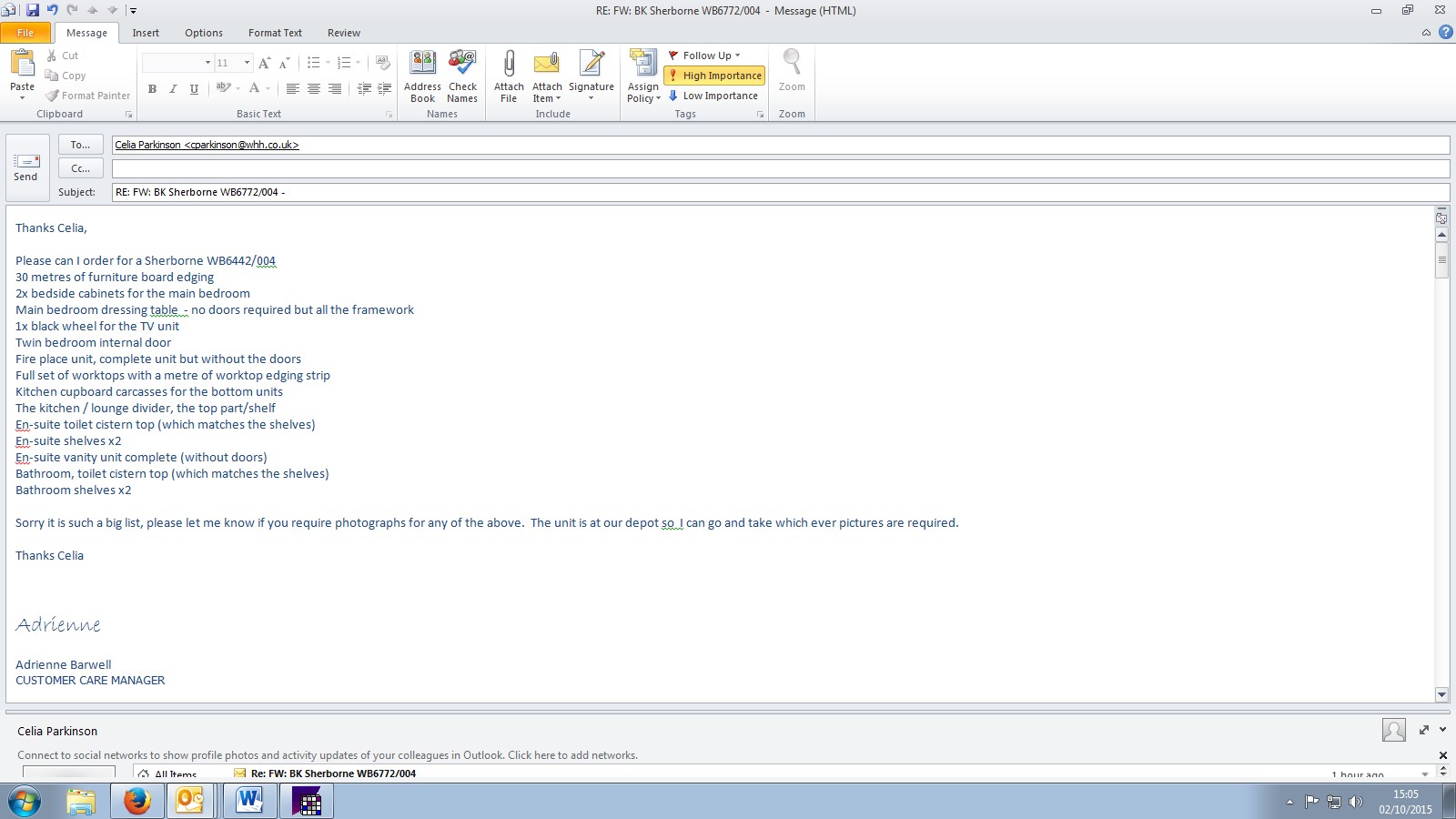Click the social networks connect link

[328, 755]
